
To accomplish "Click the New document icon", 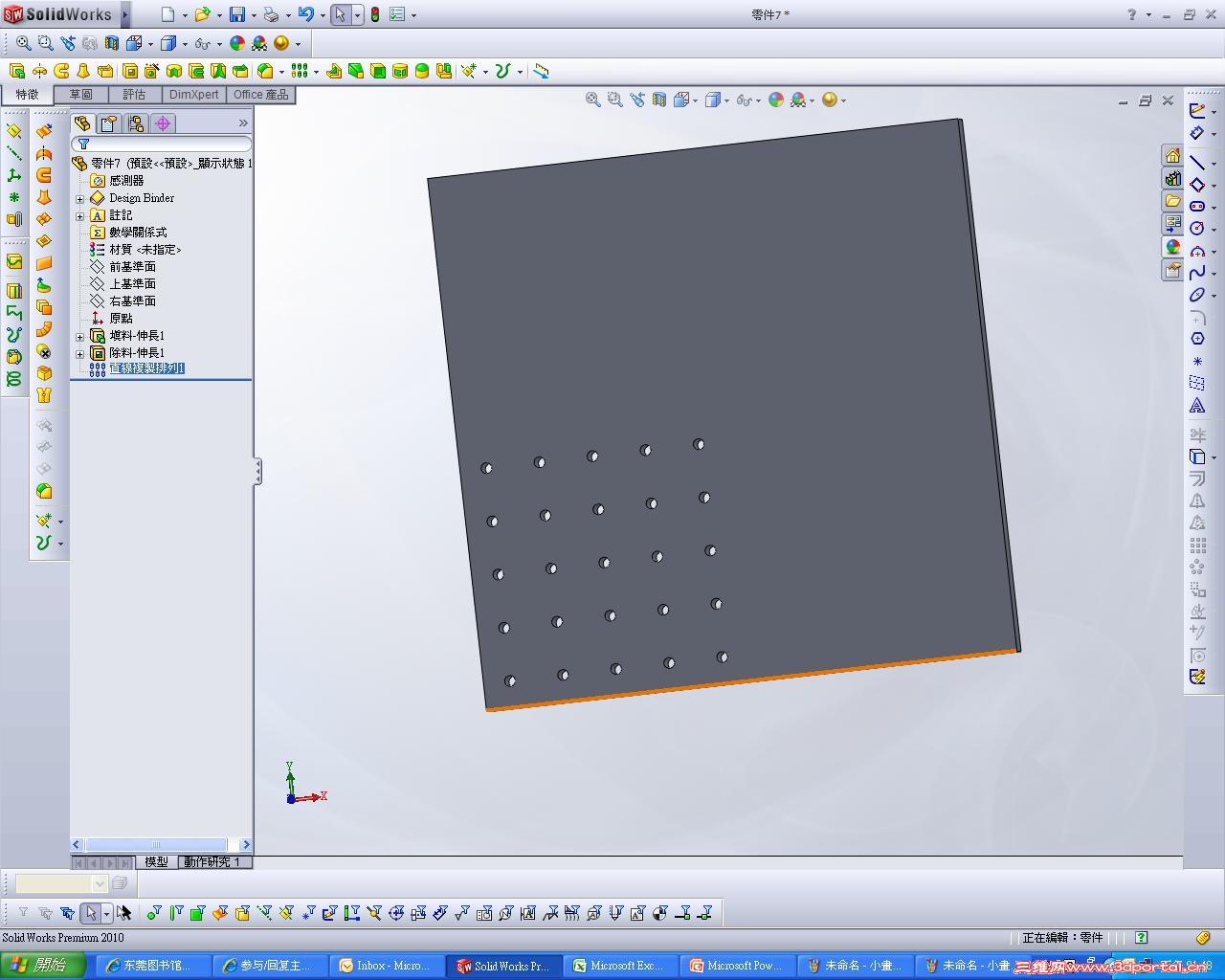I will [167, 14].
